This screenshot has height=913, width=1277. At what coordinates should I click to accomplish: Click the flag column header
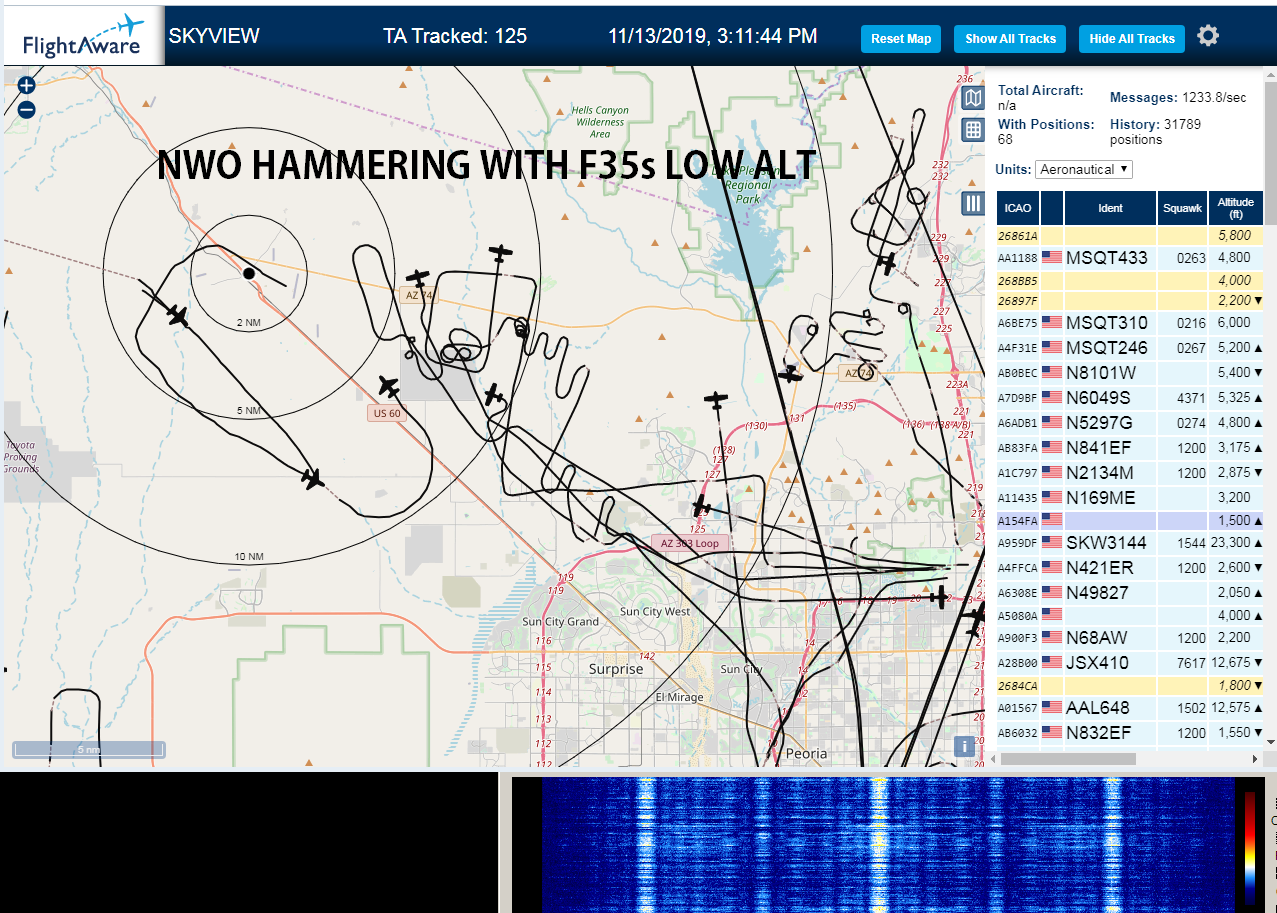coord(1052,208)
